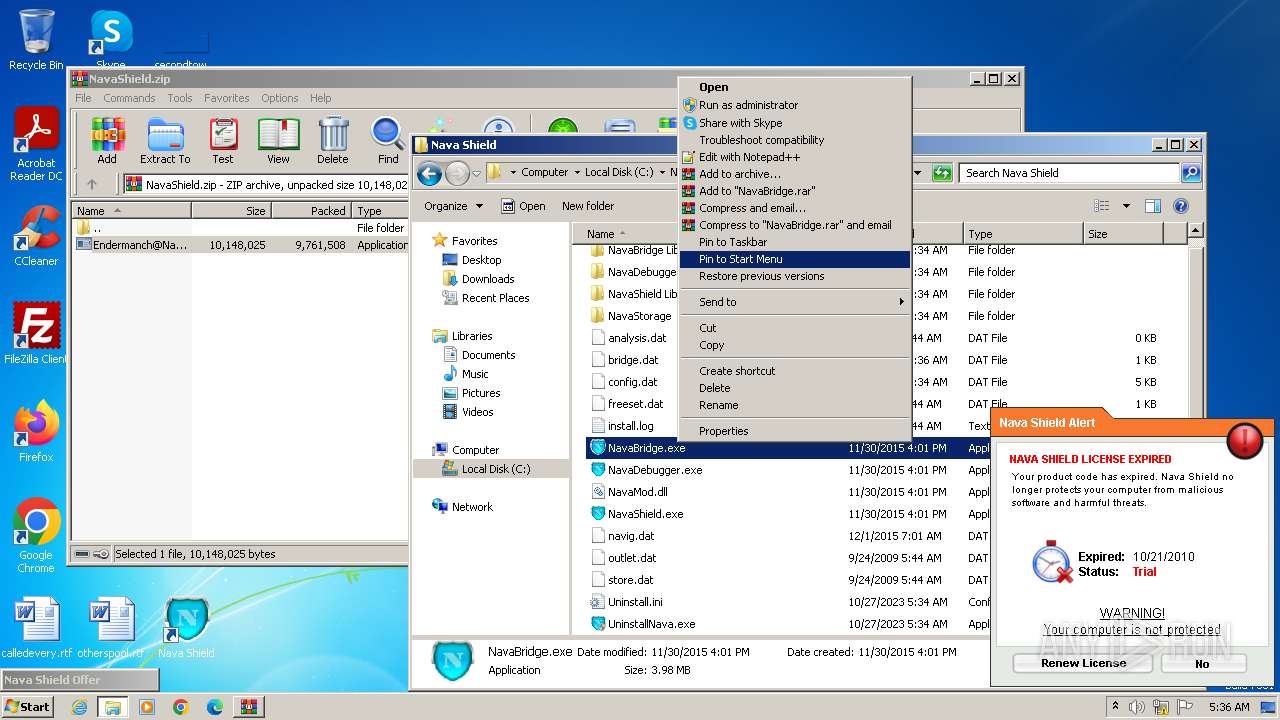Expand the view options dropdown arrow
This screenshot has height=720, width=1280.
(1126, 206)
